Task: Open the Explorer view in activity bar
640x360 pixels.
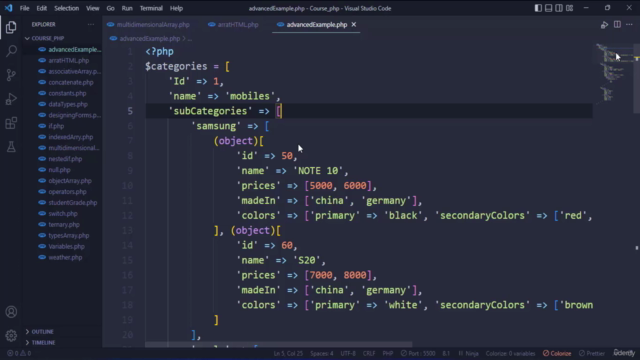Action: click(x=11, y=27)
